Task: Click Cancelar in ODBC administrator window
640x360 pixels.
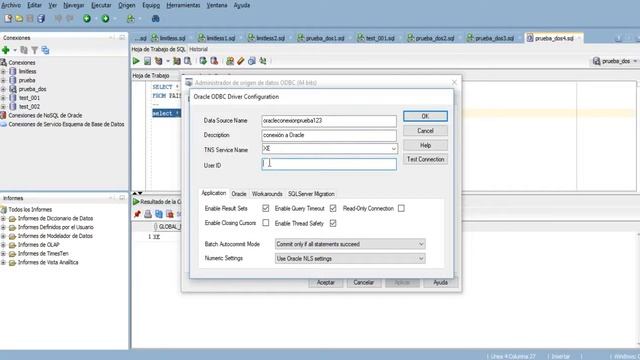Action: click(x=363, y=282)
